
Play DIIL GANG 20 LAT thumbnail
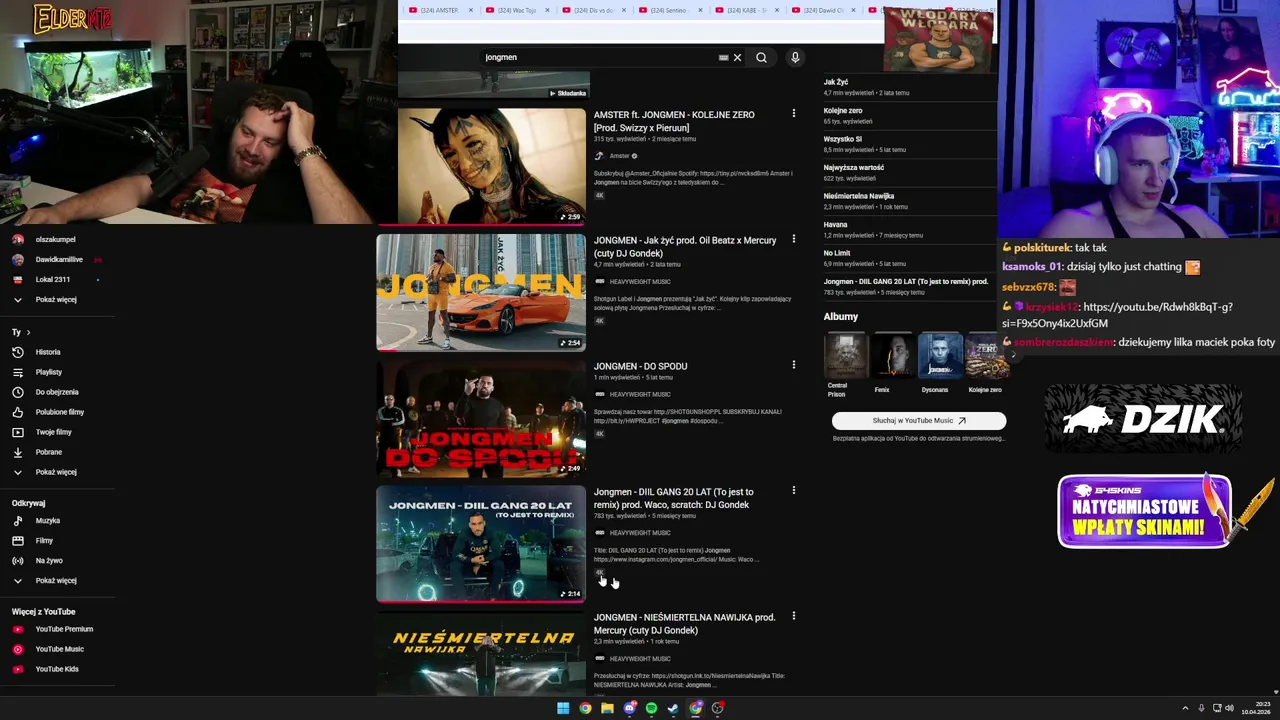(481, 544)
